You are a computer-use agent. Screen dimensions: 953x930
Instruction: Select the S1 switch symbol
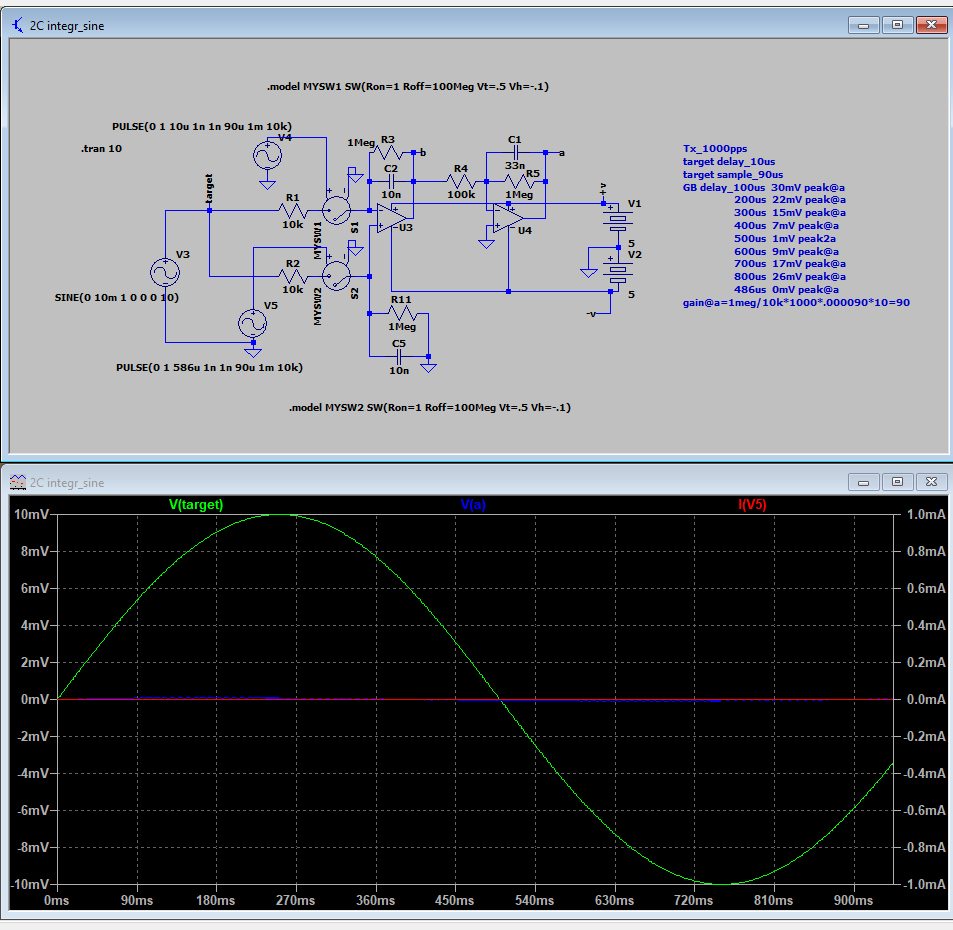pos(337,210)
